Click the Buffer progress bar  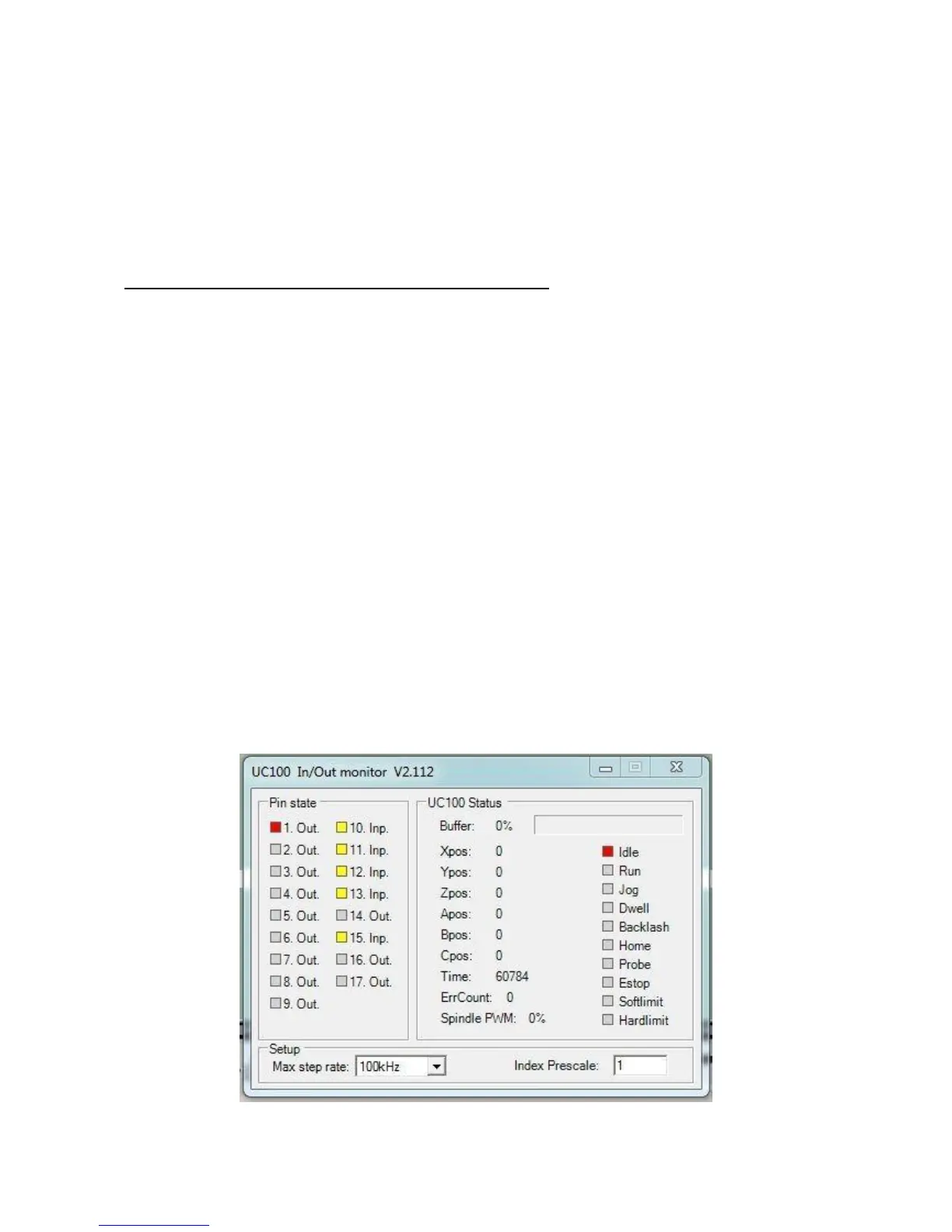[x=608, y=825]
